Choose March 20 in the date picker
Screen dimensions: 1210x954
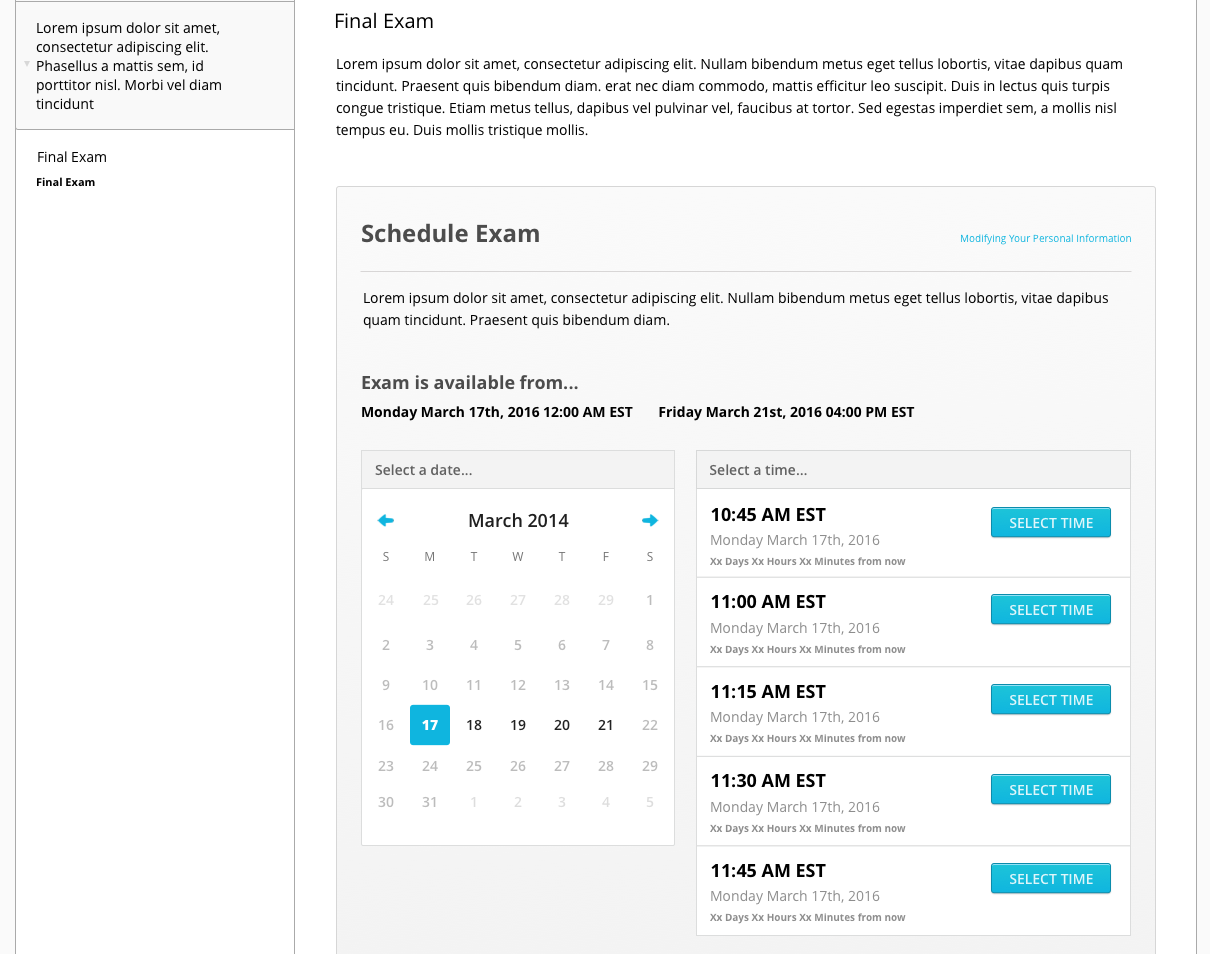coord(562,725)
